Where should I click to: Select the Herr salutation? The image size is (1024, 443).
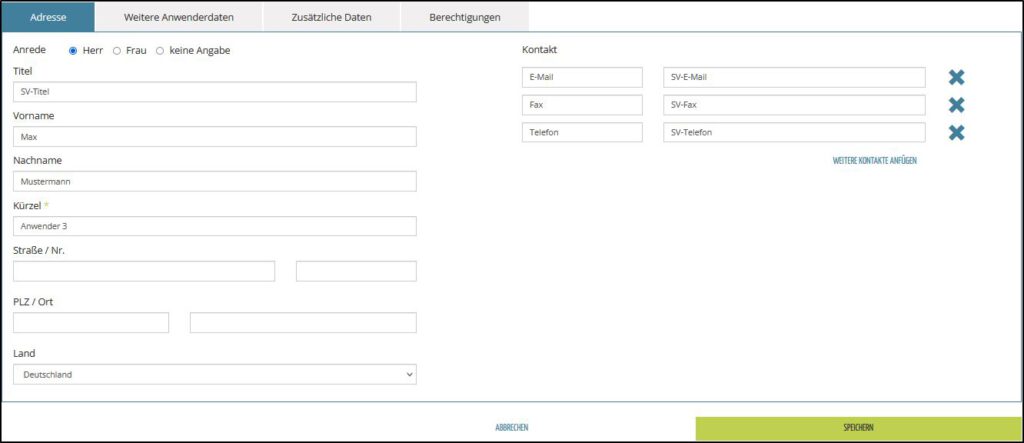(73, 51)
